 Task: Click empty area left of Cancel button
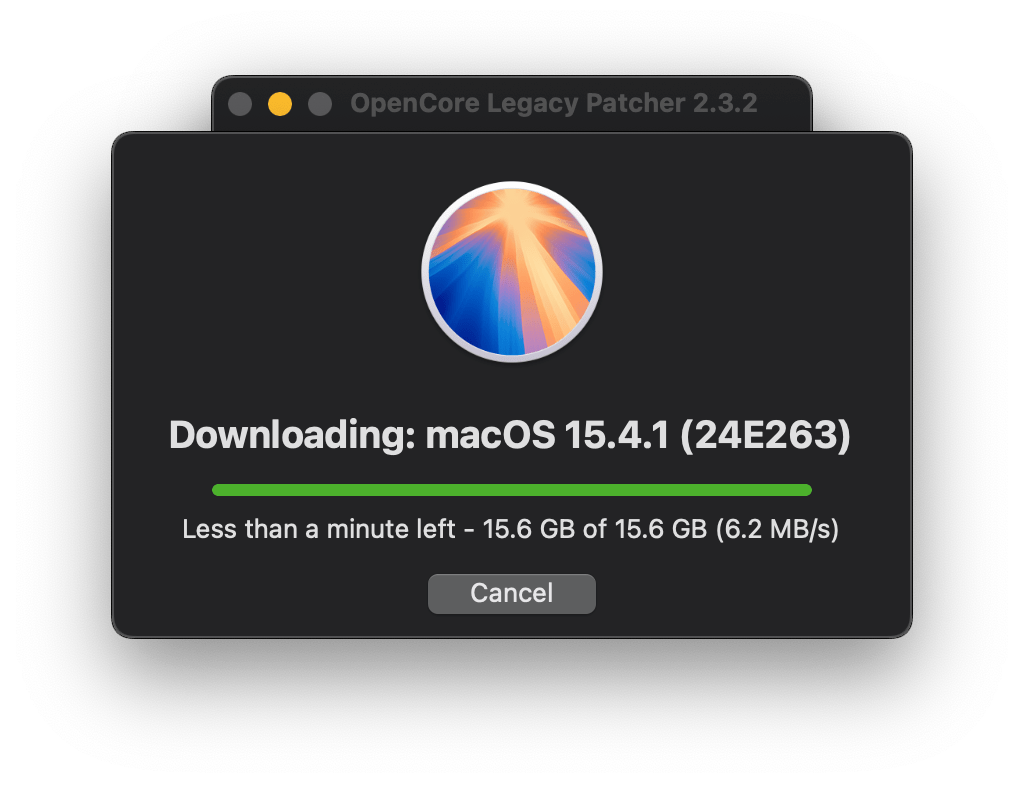click(300, 593)
